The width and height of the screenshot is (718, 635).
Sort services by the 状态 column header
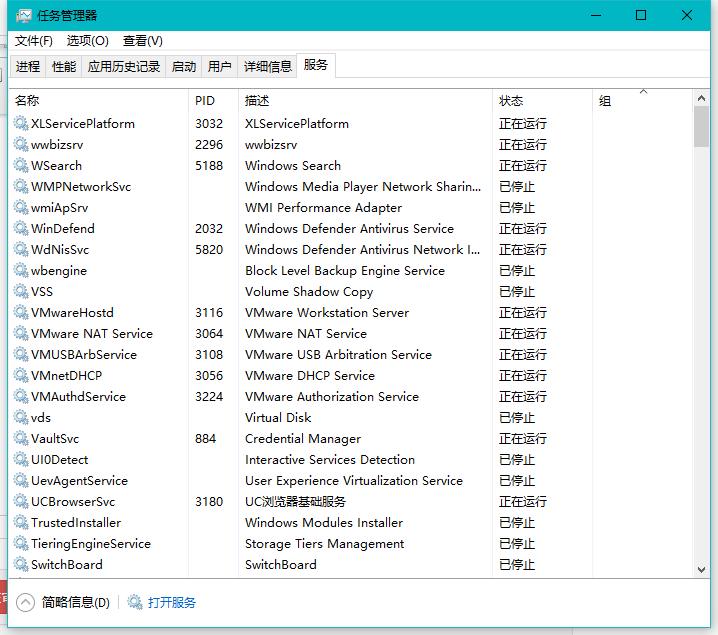[511, 101]
